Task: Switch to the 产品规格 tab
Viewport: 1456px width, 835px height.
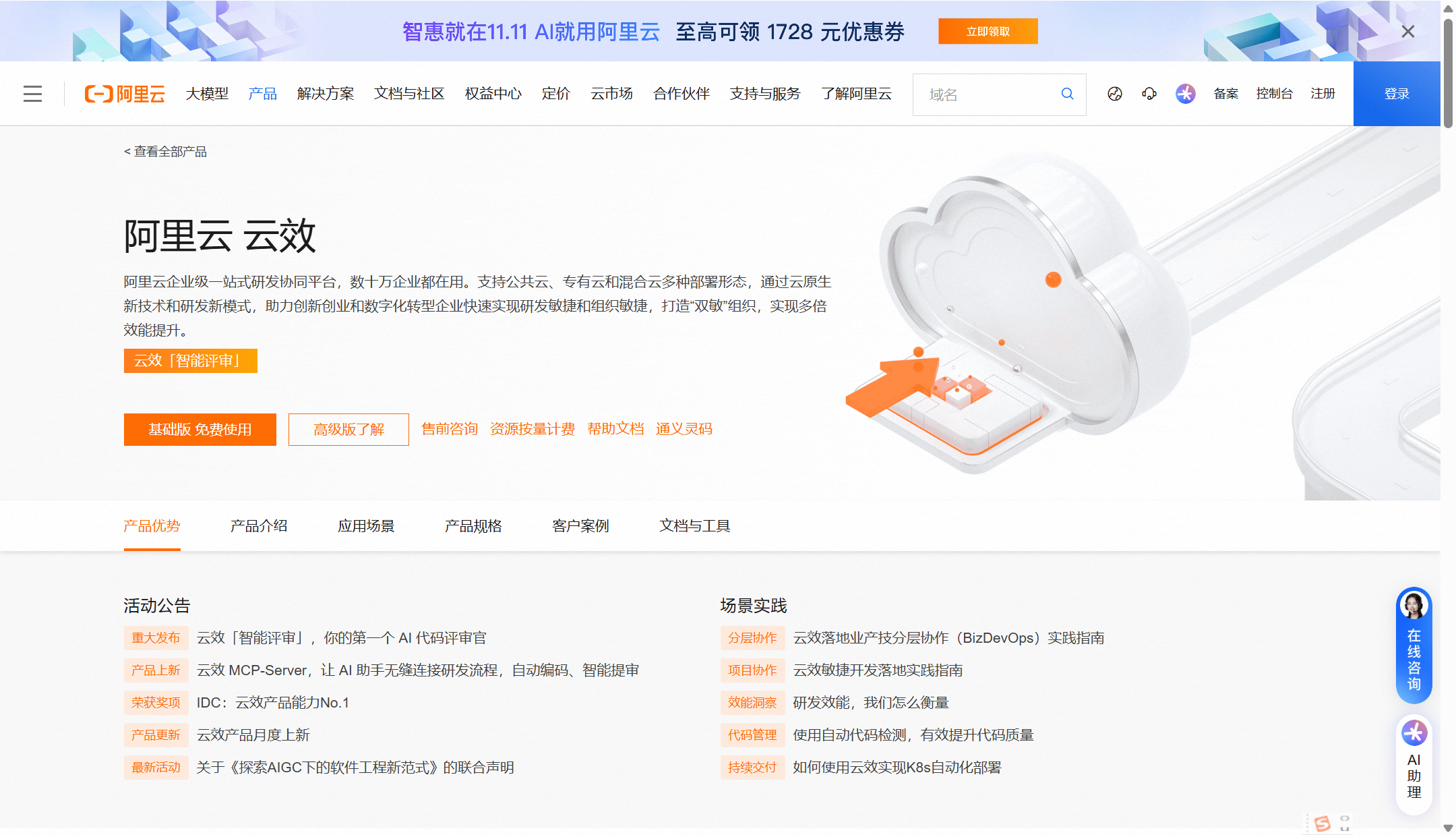Action: (x=473, y=526)
